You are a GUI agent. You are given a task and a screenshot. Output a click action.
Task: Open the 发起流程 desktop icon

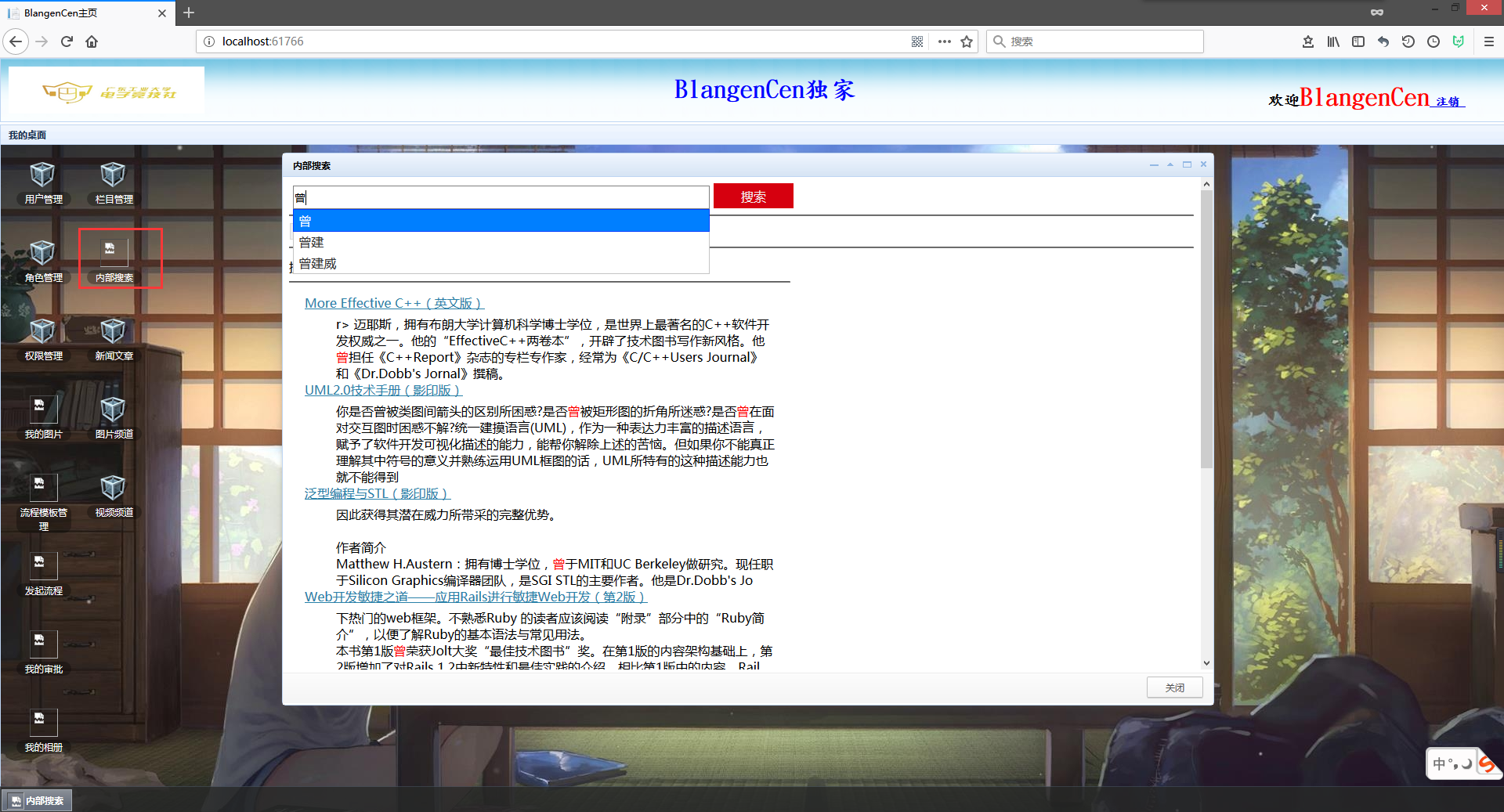[43, 574]
